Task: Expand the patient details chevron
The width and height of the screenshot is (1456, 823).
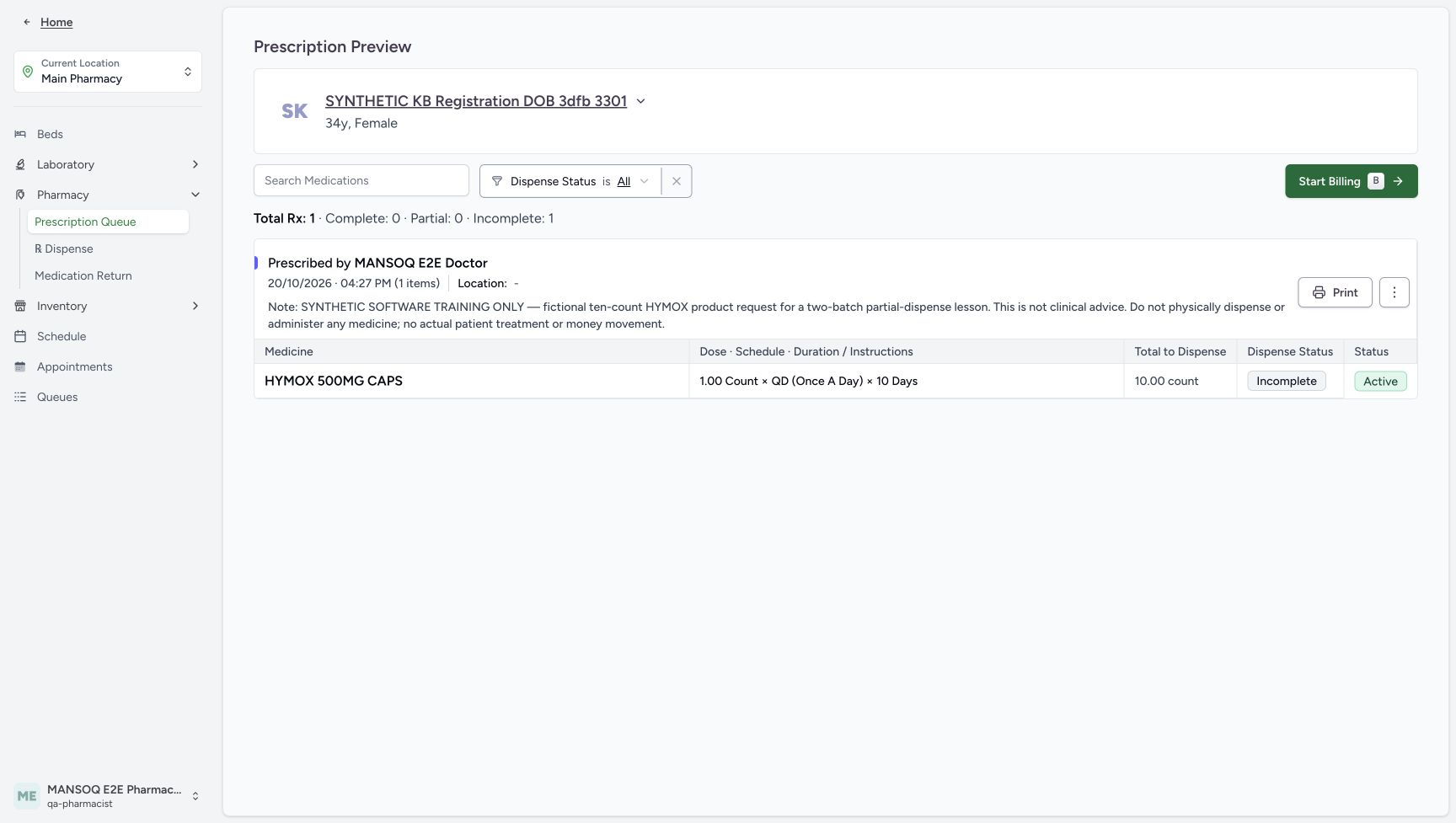Action: 640,101
